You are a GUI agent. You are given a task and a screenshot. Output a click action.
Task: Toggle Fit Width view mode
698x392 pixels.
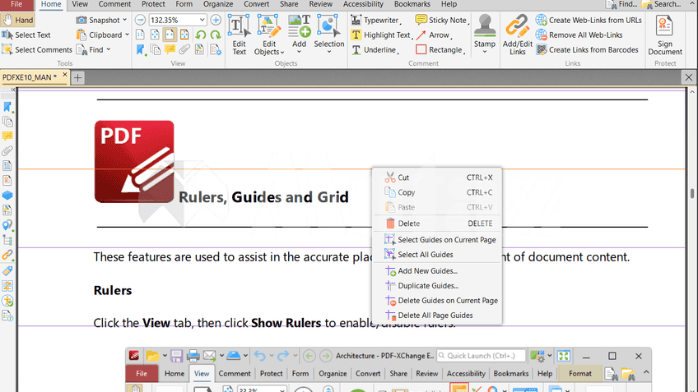click(170, 35)
